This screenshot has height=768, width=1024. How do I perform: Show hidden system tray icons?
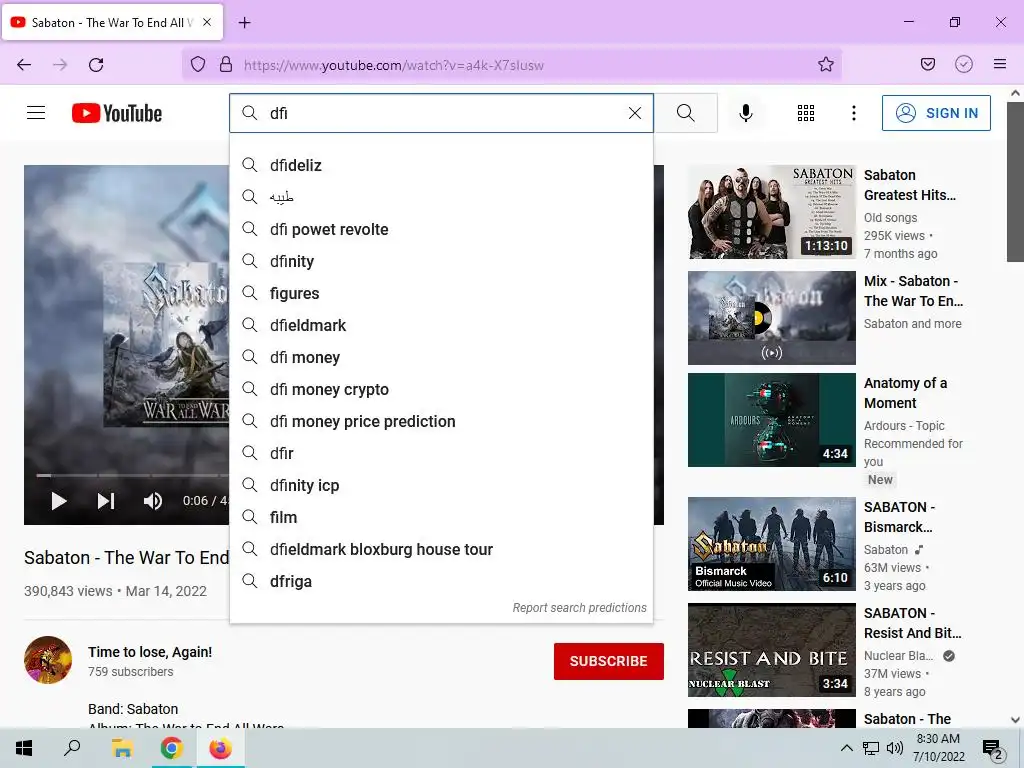[x=846, y=748]
